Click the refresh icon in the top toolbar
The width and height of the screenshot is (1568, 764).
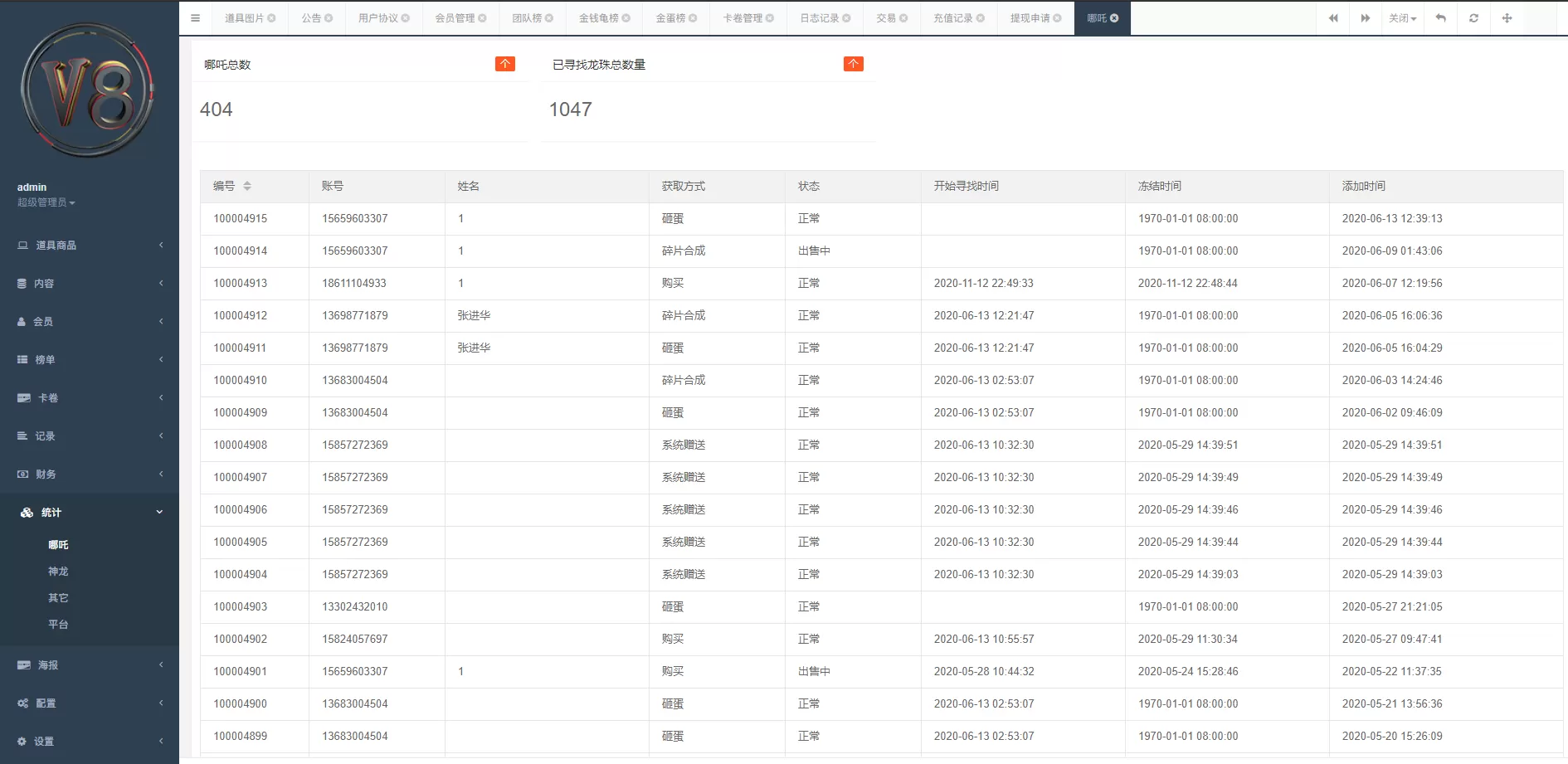[x=1473, y=18]
